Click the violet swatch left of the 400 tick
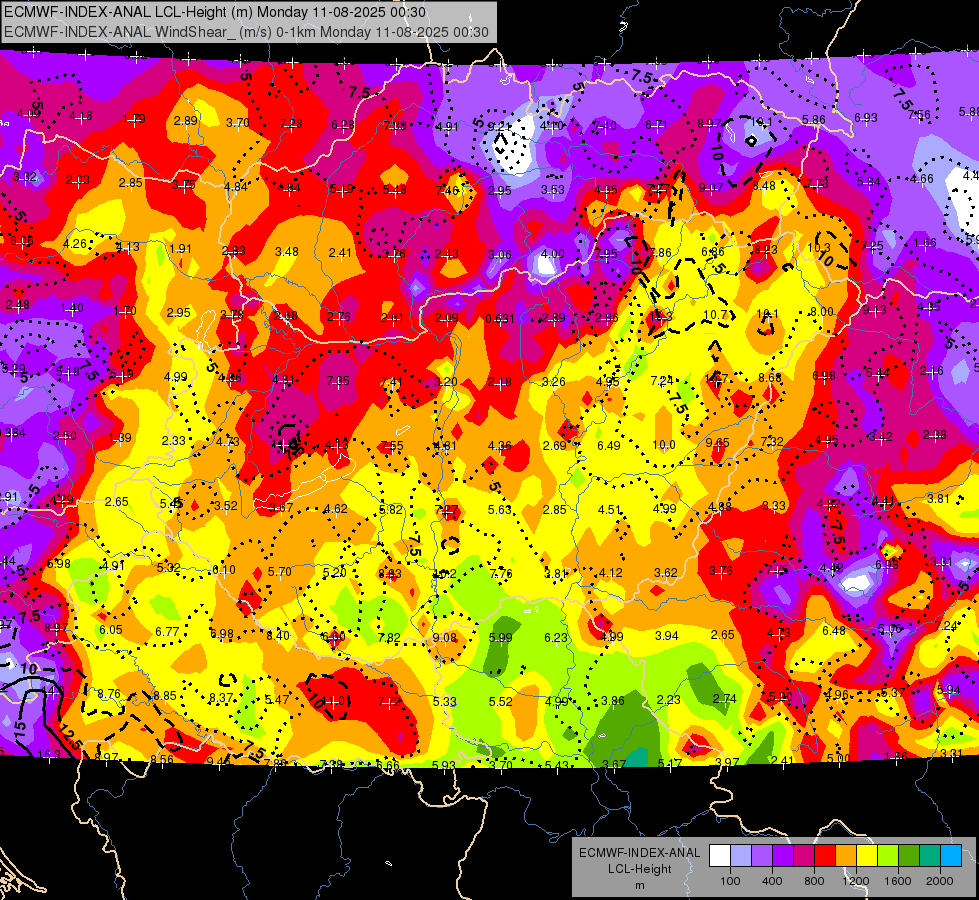Viewport: 979px width, 900px height. (x=762, y=856)
